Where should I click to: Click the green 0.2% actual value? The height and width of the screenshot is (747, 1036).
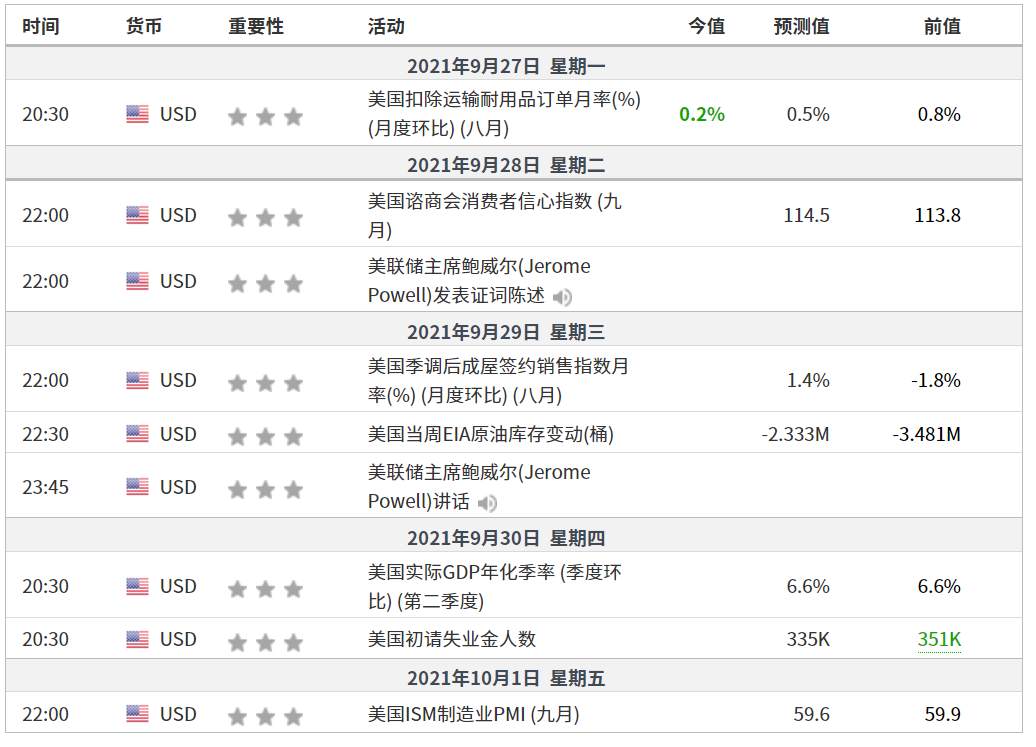[702, 114]
